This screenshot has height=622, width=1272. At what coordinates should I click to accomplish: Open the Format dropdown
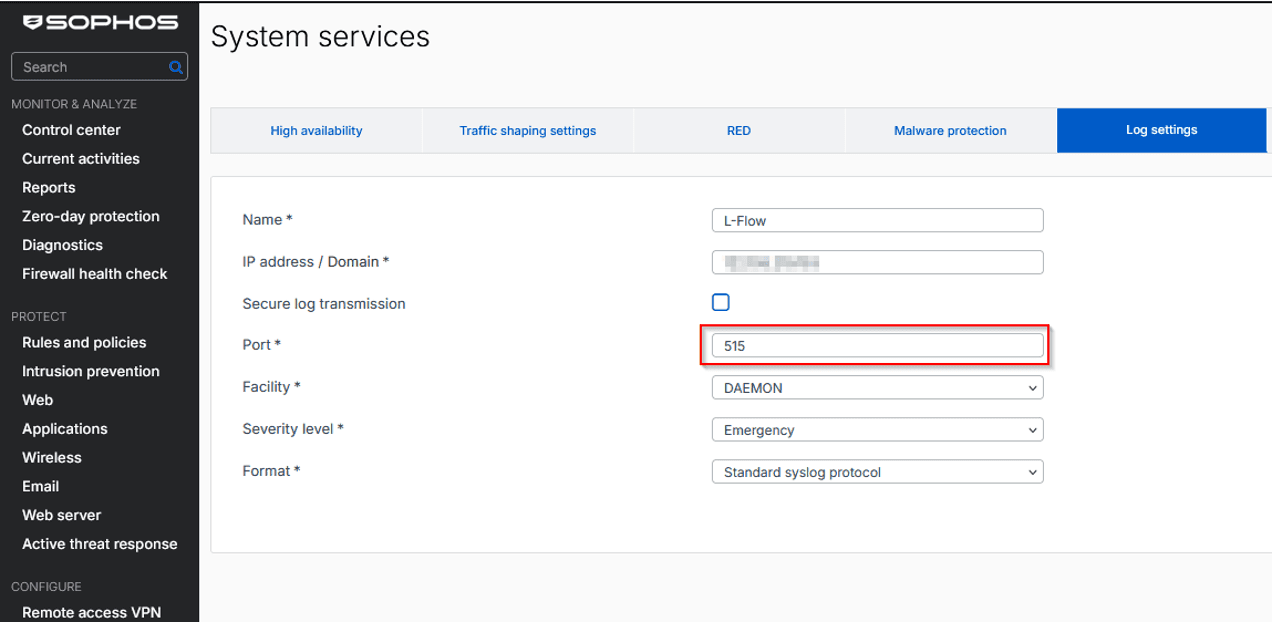[x=877, y=472]
